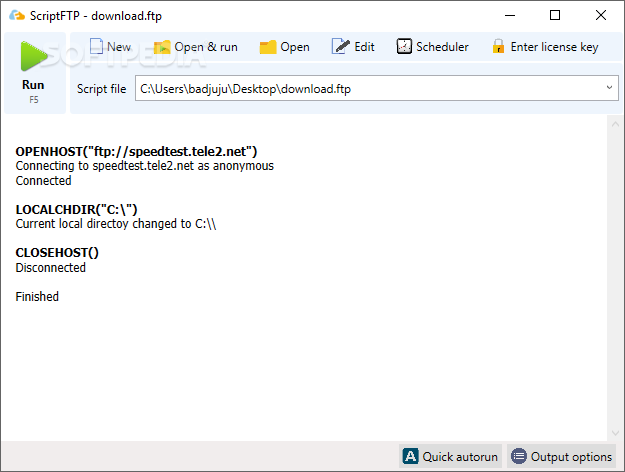Click the OPENHOST command line in output

[x=136, y=151]
